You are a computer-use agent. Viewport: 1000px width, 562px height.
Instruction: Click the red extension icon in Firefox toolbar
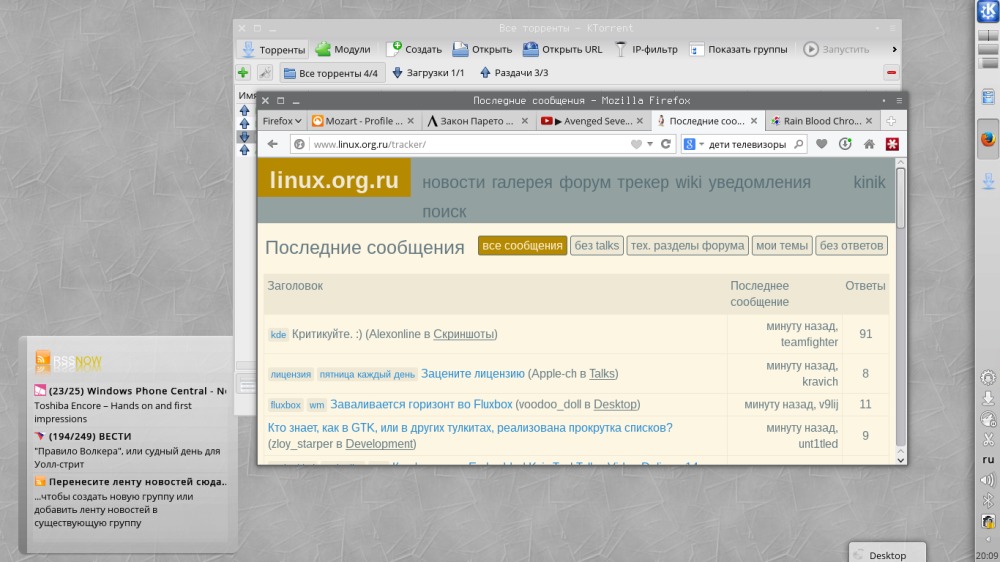(892, 144)
